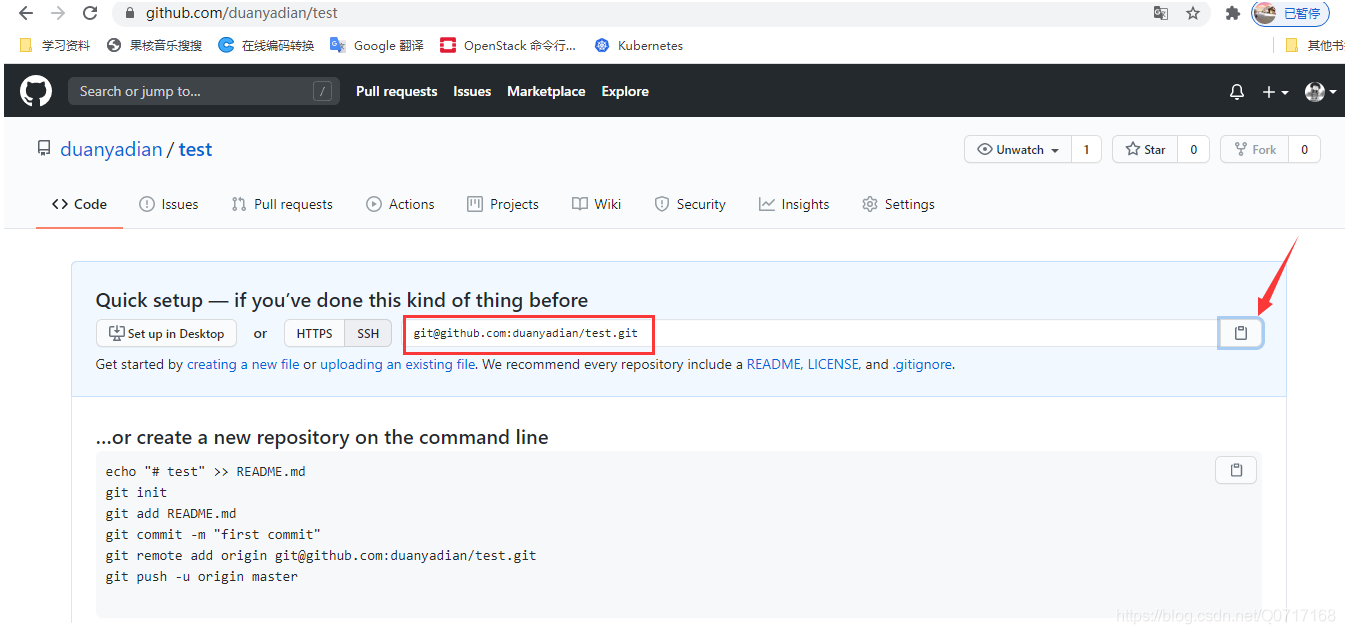Viewport: 1345px width, 634px height.
Task: Copy the command line snippet via clipboard icon
Action: [1236, 470]
